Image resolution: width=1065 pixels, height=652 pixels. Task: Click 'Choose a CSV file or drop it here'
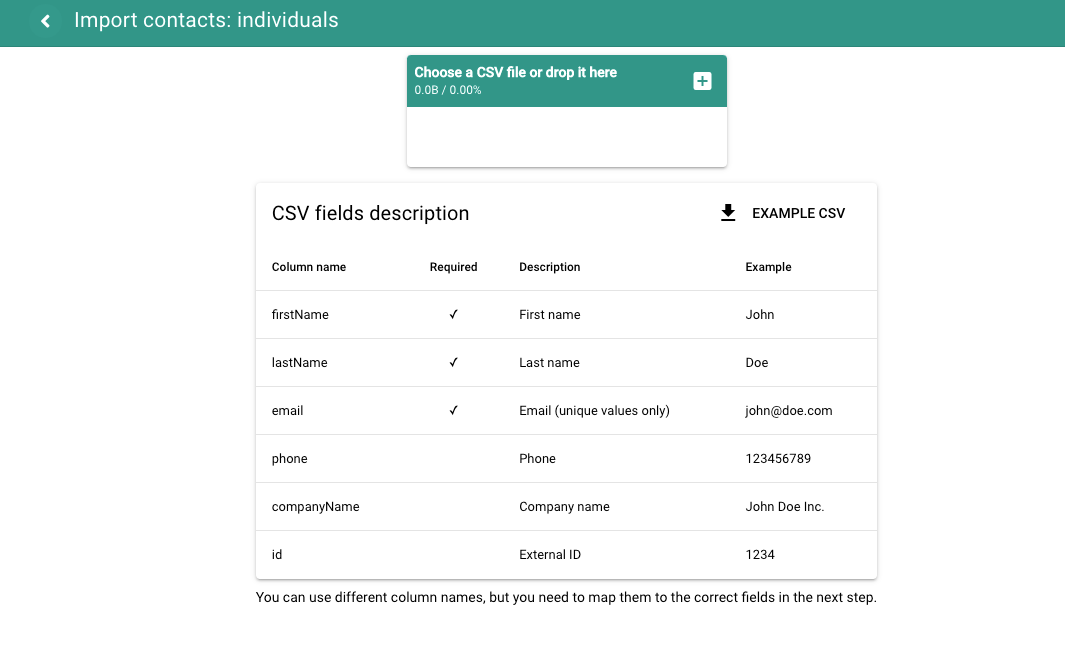[x=516, y=73]
